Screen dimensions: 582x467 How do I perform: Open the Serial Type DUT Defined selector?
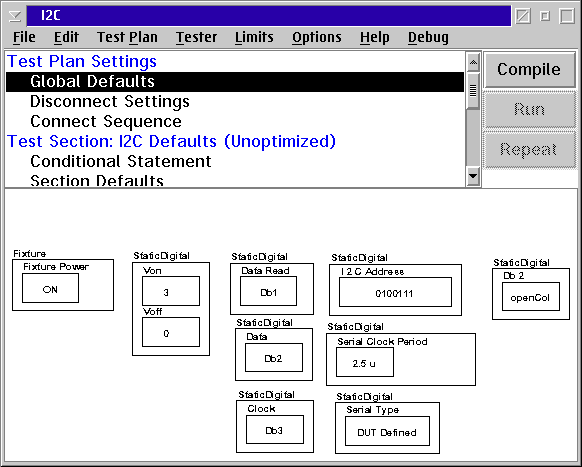(388, 431)
